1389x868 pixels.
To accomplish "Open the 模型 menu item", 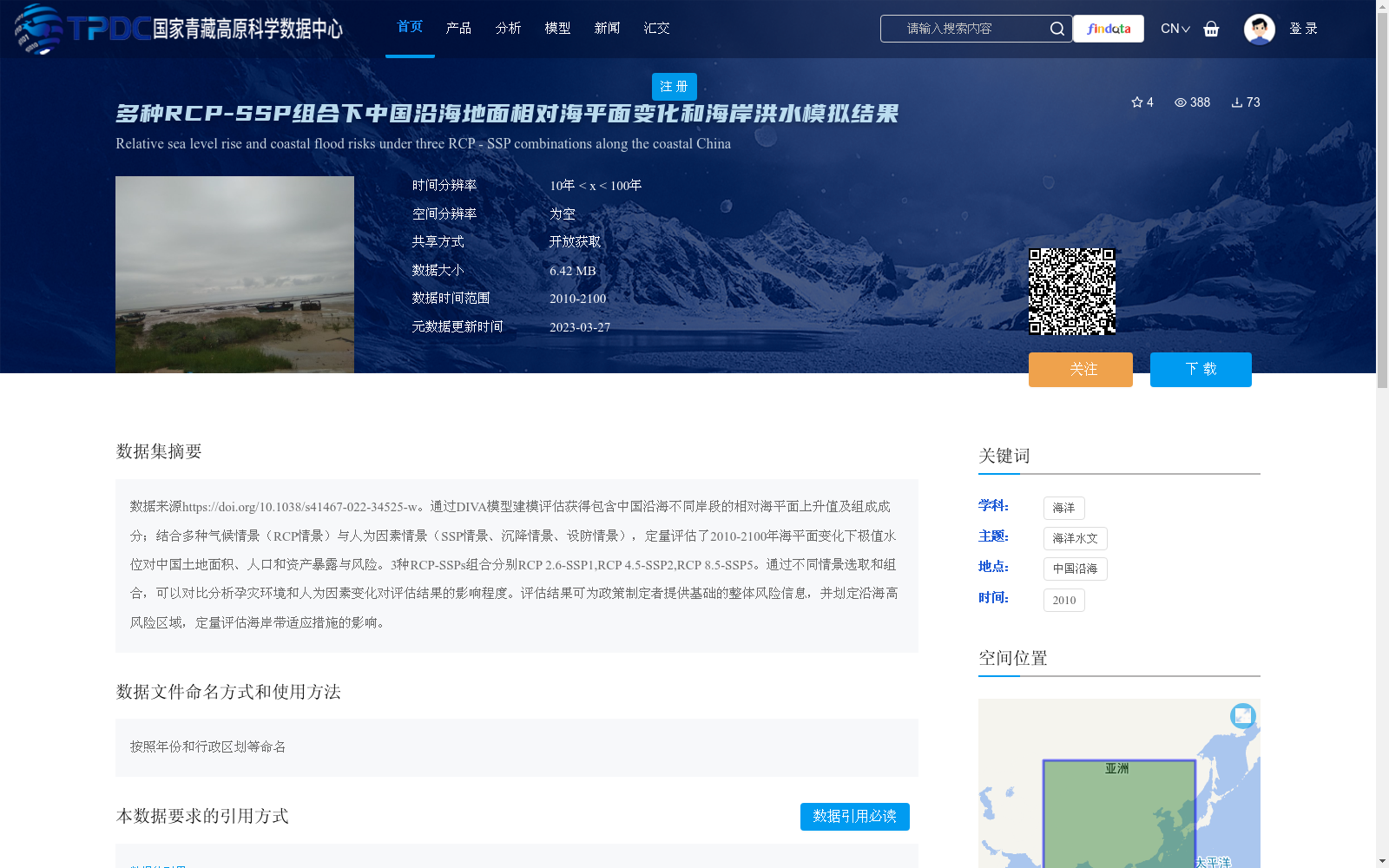I will click(557, 28).
